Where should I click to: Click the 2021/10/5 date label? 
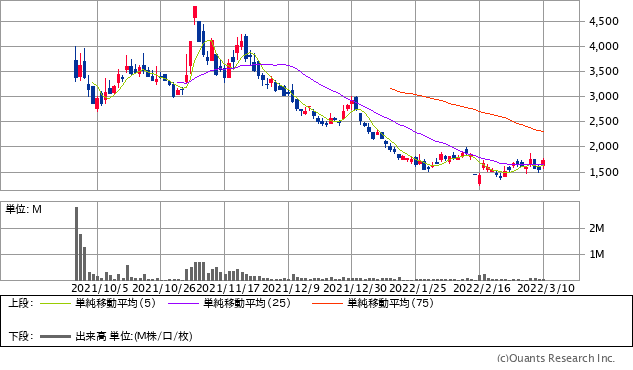point(100,288)
